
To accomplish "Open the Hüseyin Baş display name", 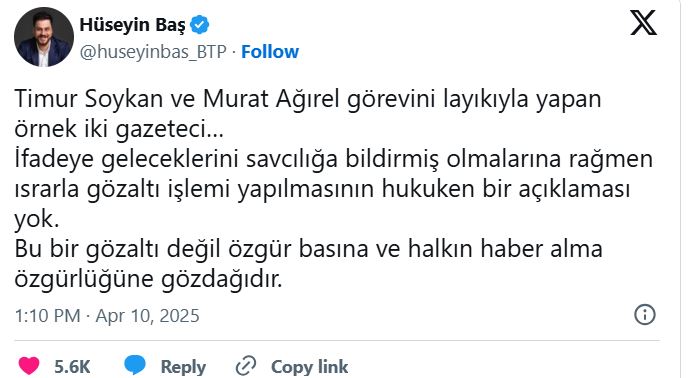I will point(132,25).
